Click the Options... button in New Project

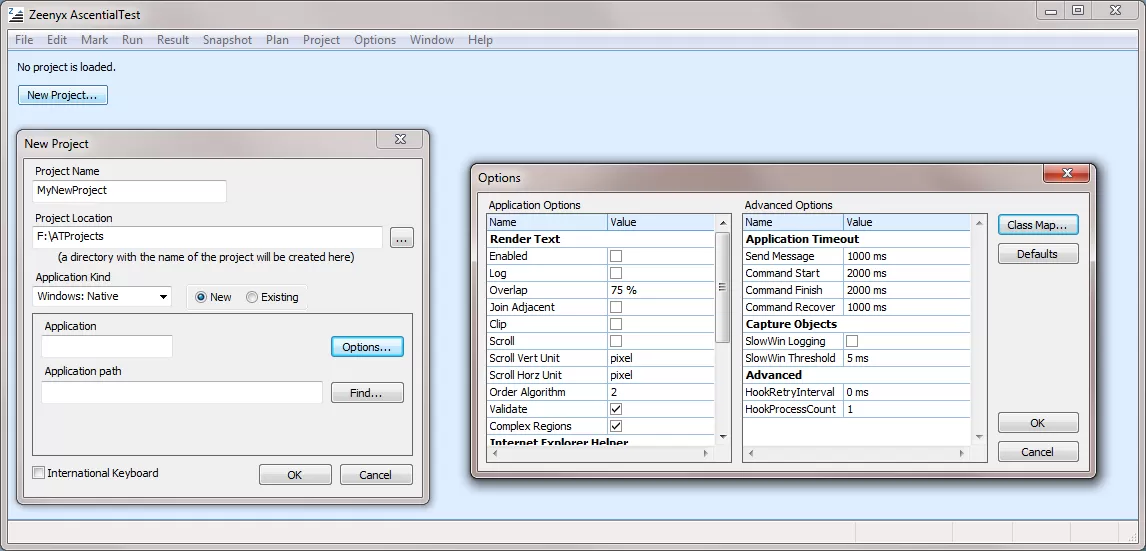(x=367, y=347)
